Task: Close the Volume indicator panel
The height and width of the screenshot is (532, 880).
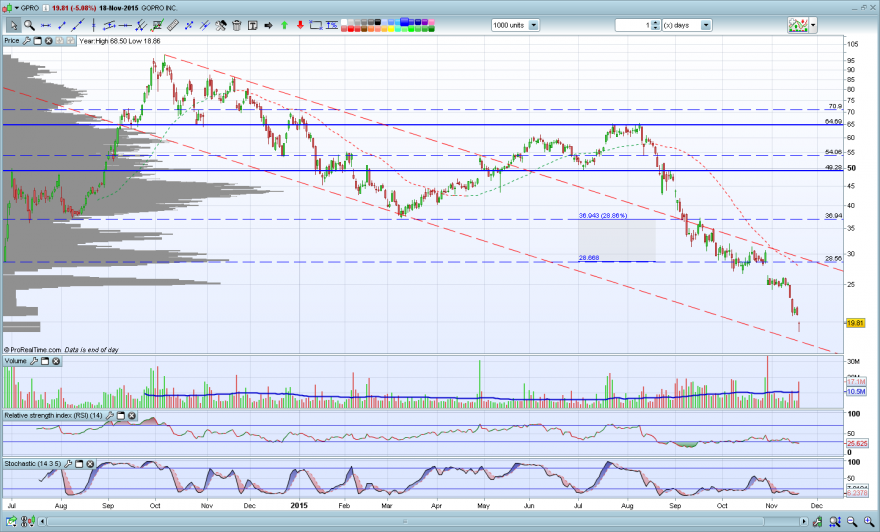Action: (x=56, y=361)
